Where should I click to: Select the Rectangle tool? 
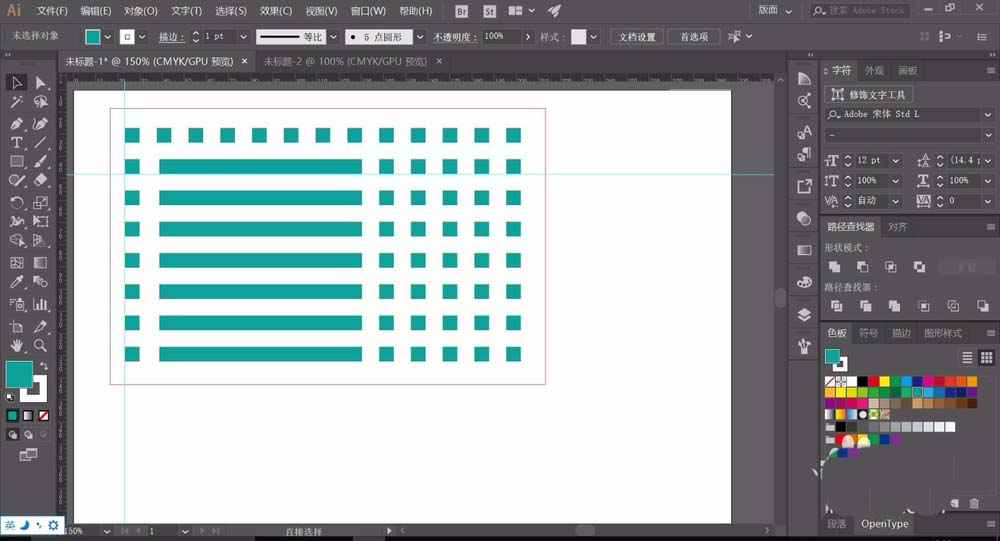(x=17, y=161)
